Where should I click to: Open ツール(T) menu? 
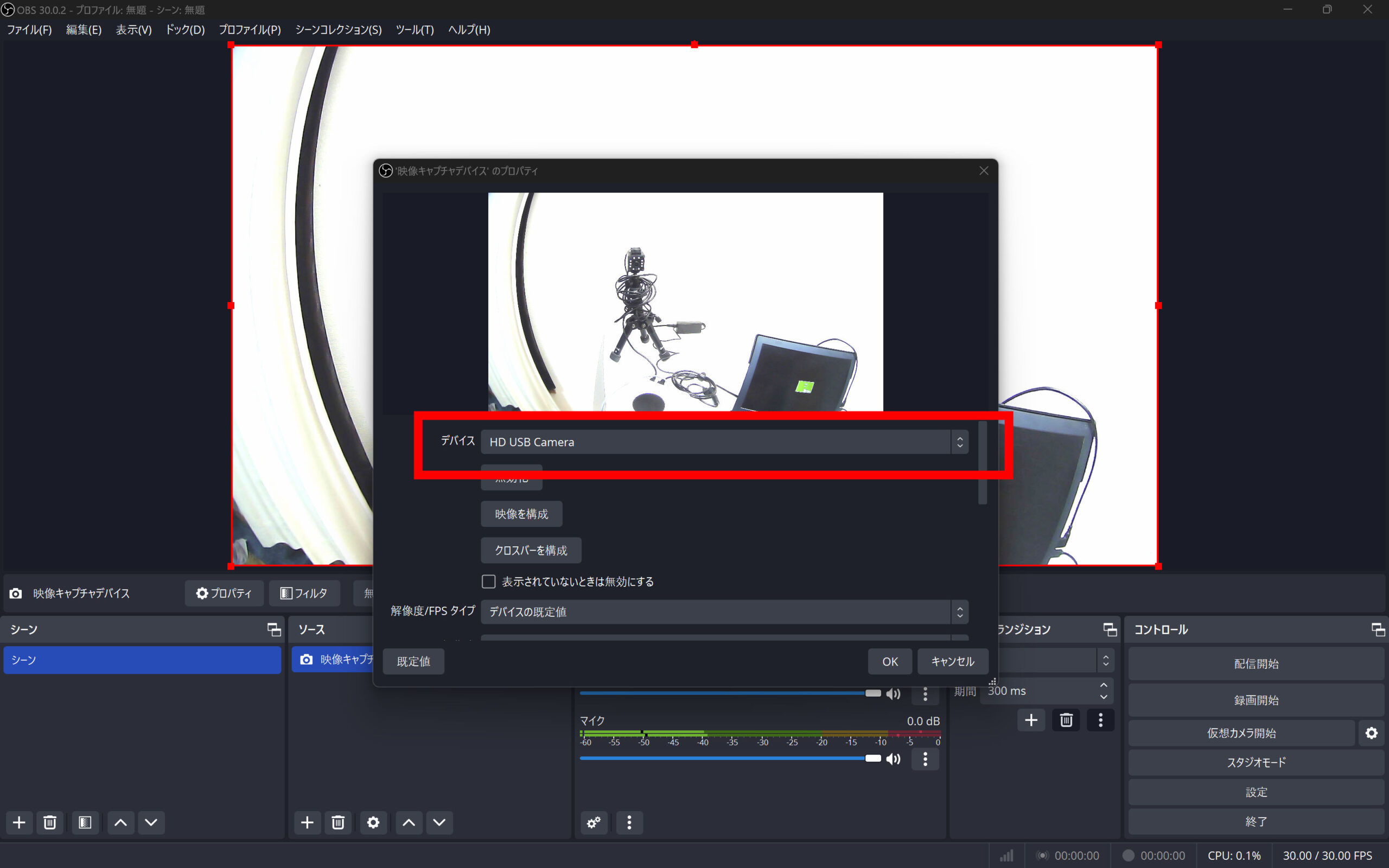pyautogui.click(x=415, y=30)
